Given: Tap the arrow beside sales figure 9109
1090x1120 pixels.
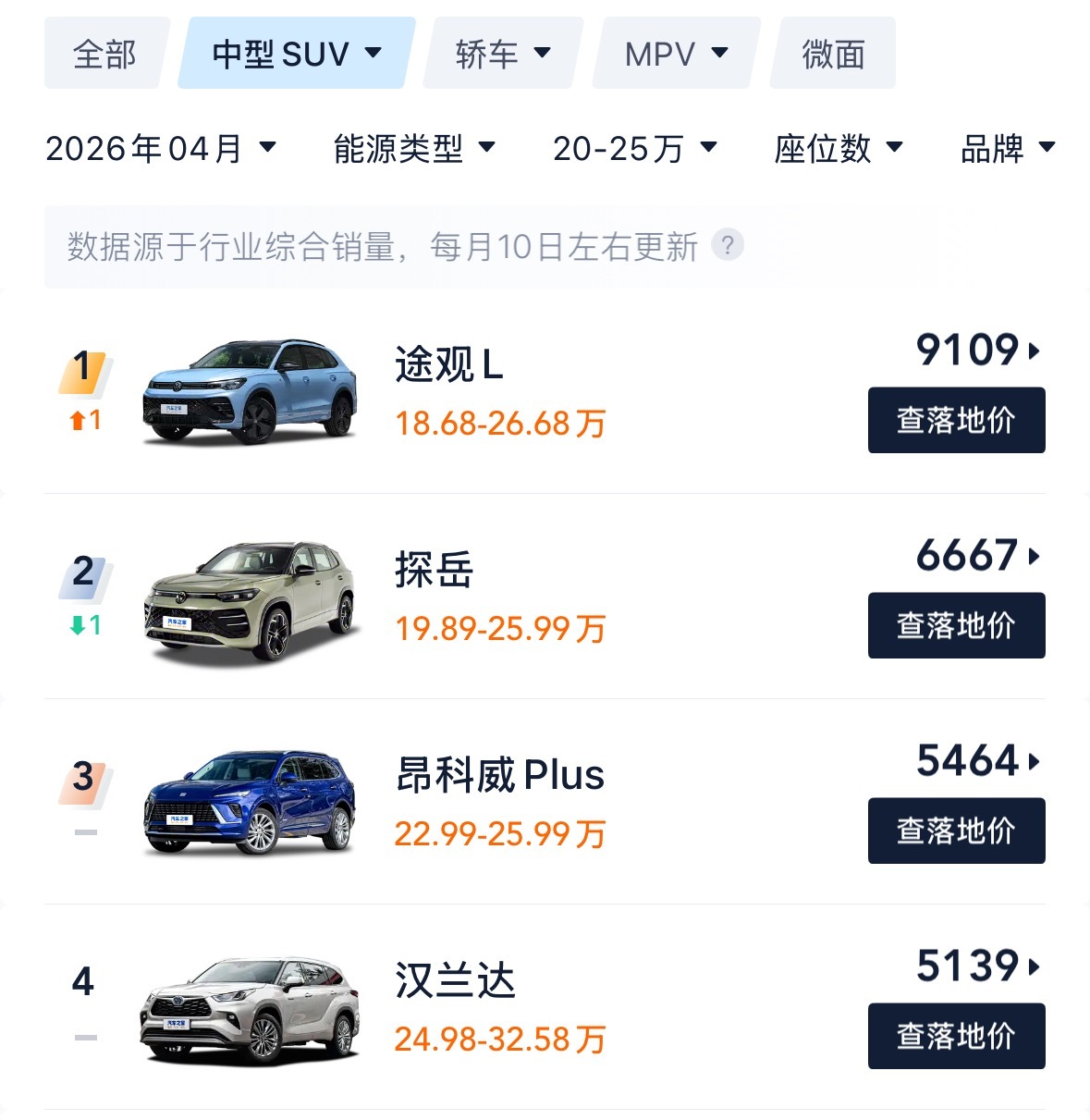Looking at the screenshot, I should pos(1034,351).
